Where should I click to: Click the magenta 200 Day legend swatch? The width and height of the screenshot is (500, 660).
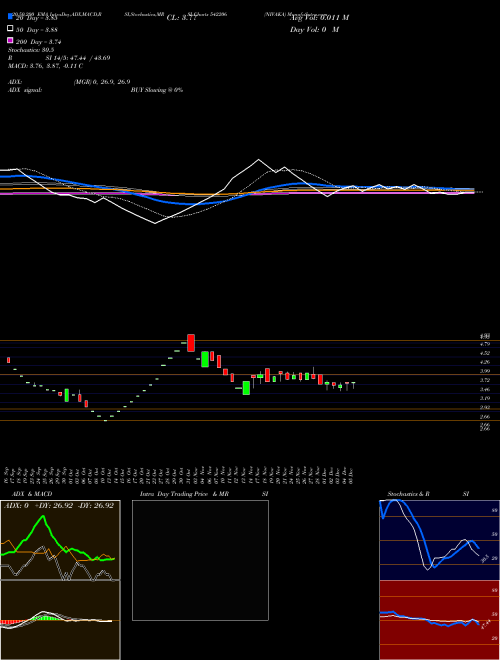pos(10,40)
